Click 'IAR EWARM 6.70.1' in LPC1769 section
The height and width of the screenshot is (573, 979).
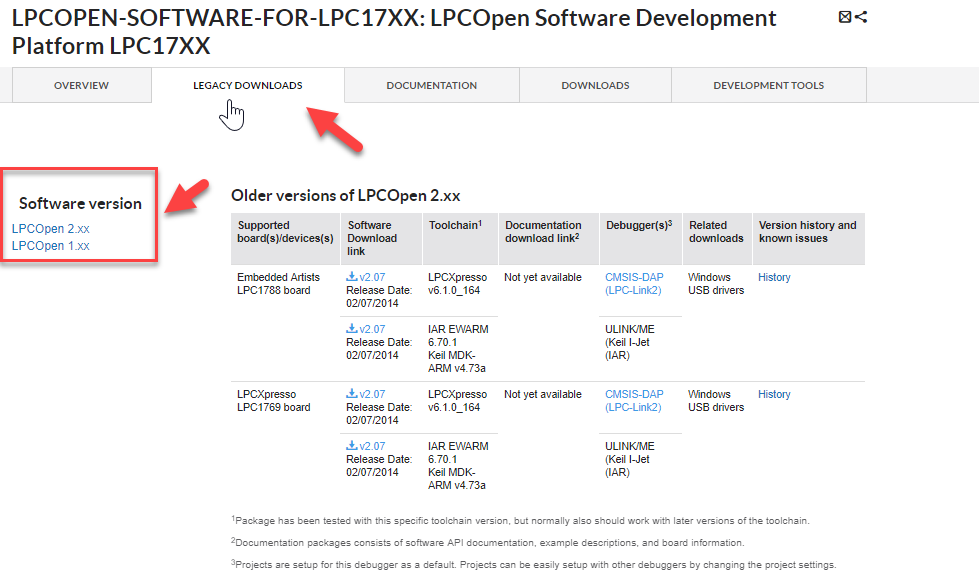(458, 453)
